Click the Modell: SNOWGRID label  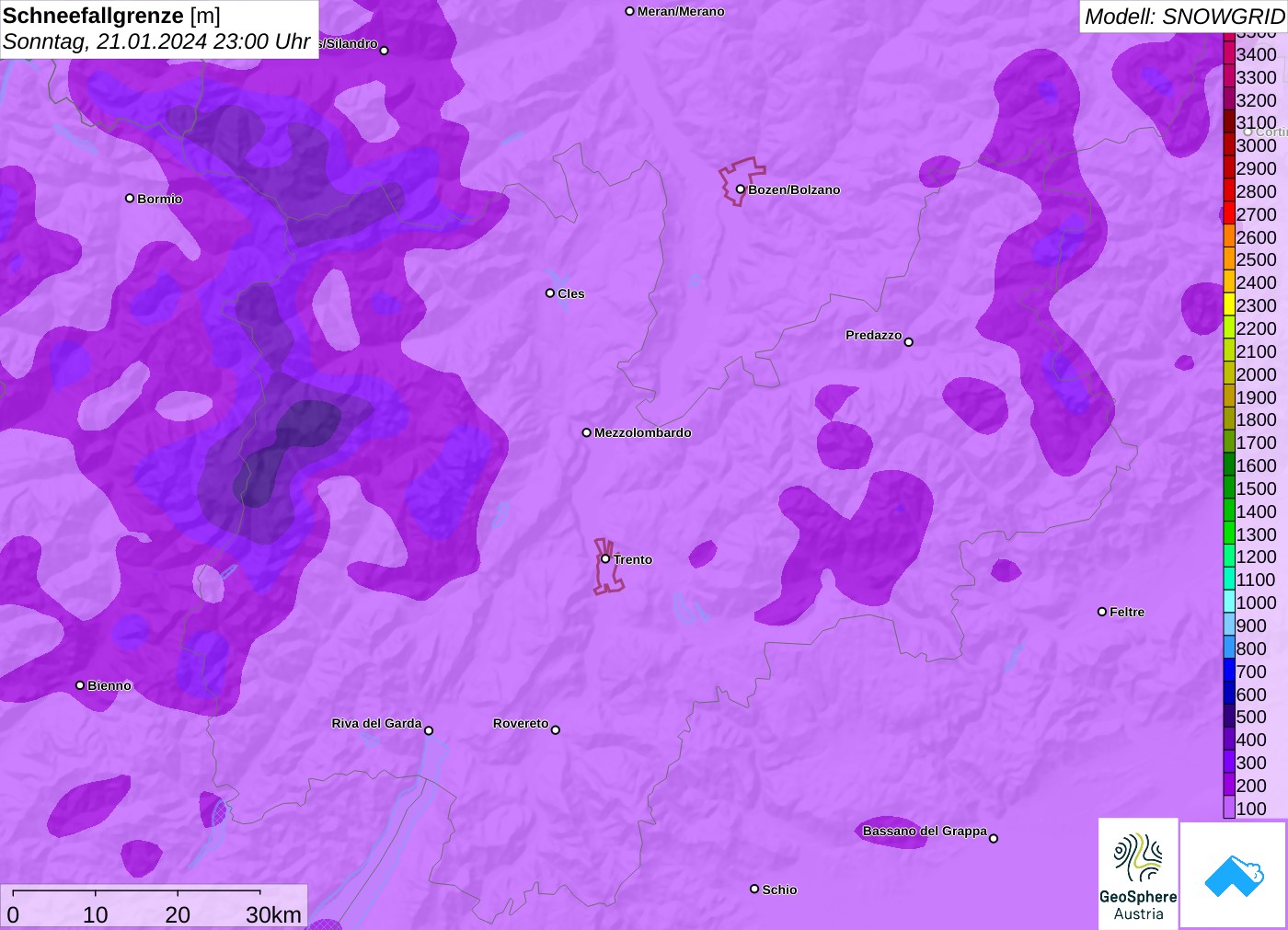1184,17
